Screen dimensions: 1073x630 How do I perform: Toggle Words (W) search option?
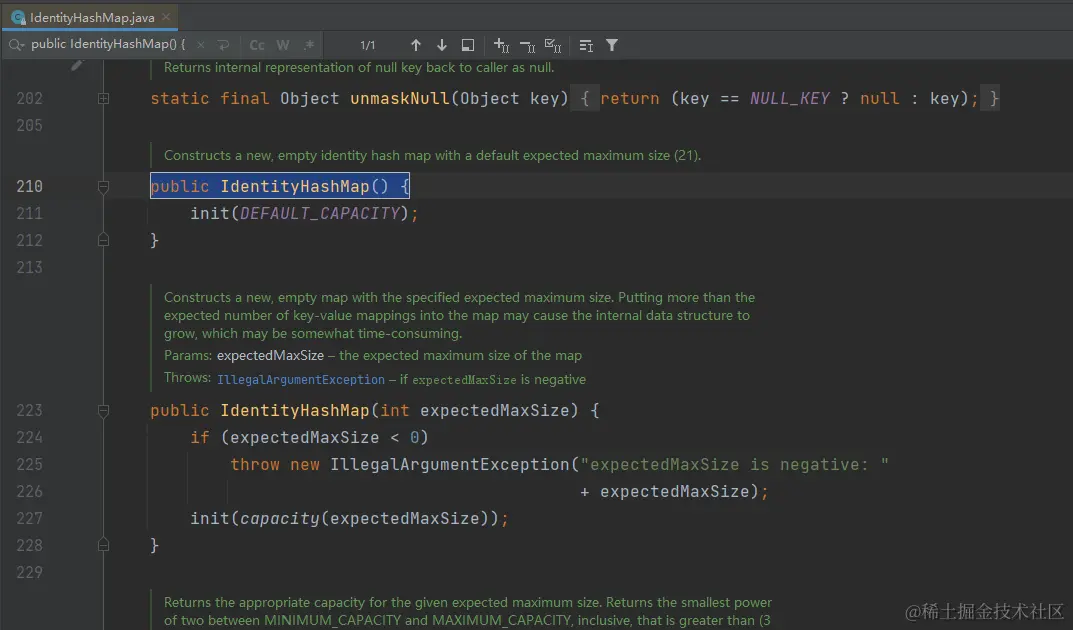[x=283, y=45]
